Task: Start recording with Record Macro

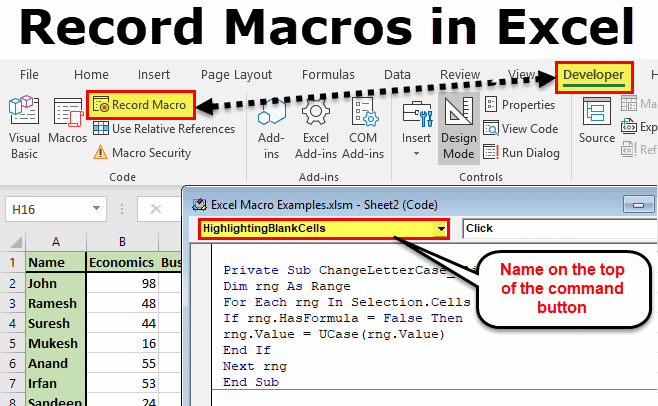Action: coord(141,105)
